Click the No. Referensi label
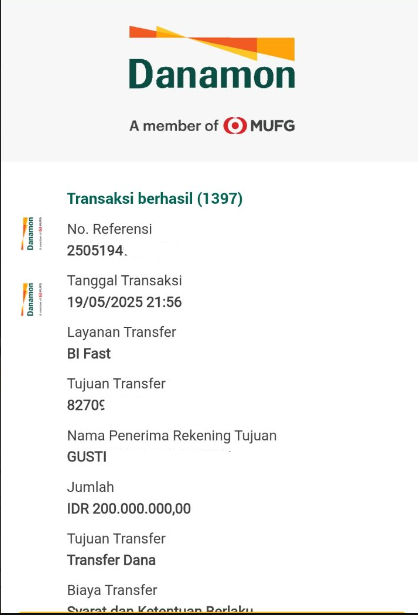The width and height of the screenshot is (418, 615). click(x=109, y=229)
